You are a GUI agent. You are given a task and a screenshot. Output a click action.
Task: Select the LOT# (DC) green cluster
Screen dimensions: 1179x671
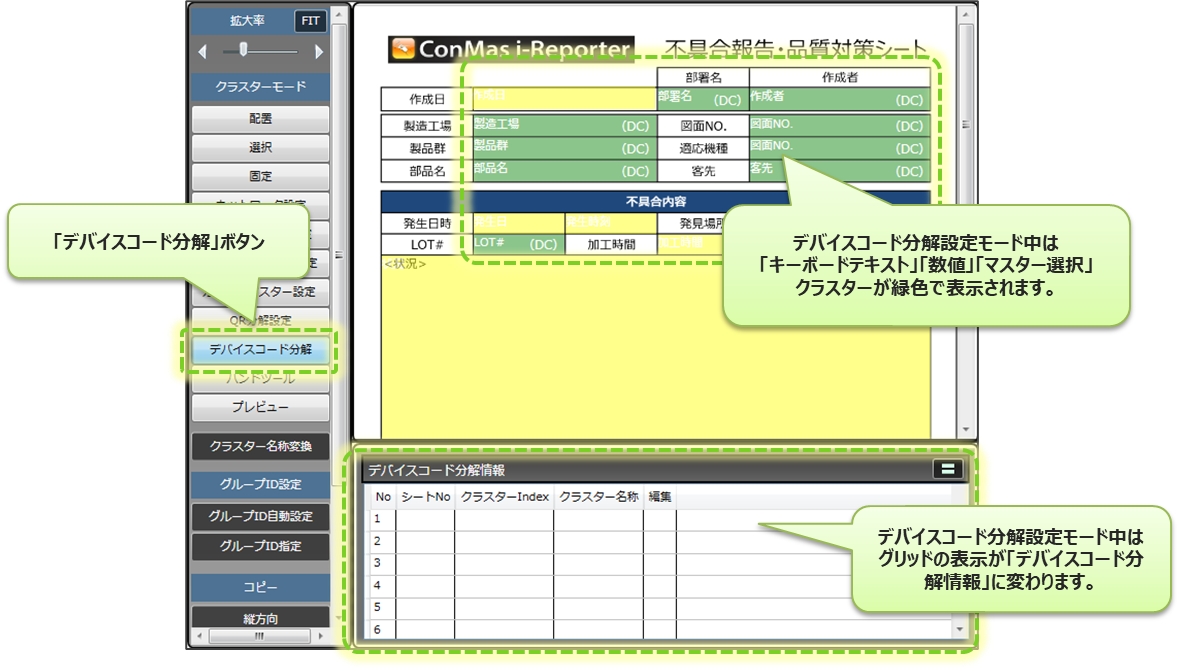(518, 244)
